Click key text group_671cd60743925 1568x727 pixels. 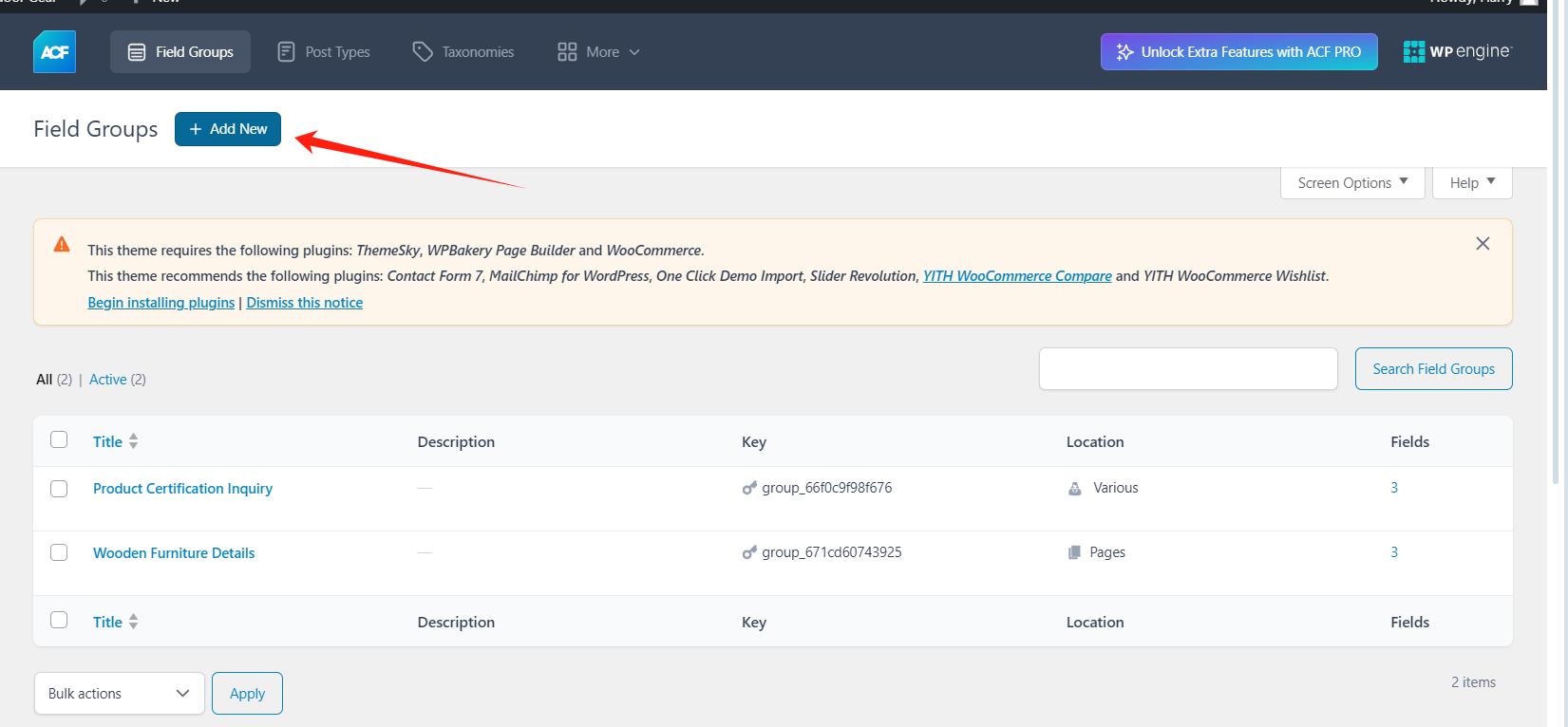click(832, 552)
